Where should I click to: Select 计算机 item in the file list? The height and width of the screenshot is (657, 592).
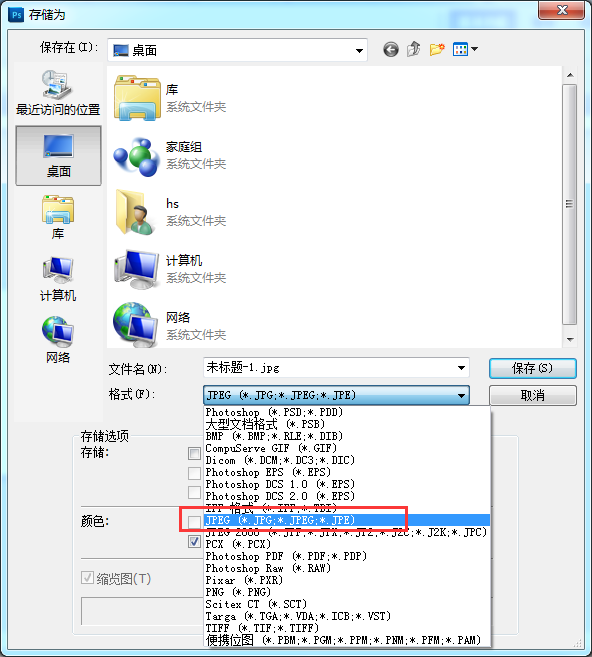point(170,269)
